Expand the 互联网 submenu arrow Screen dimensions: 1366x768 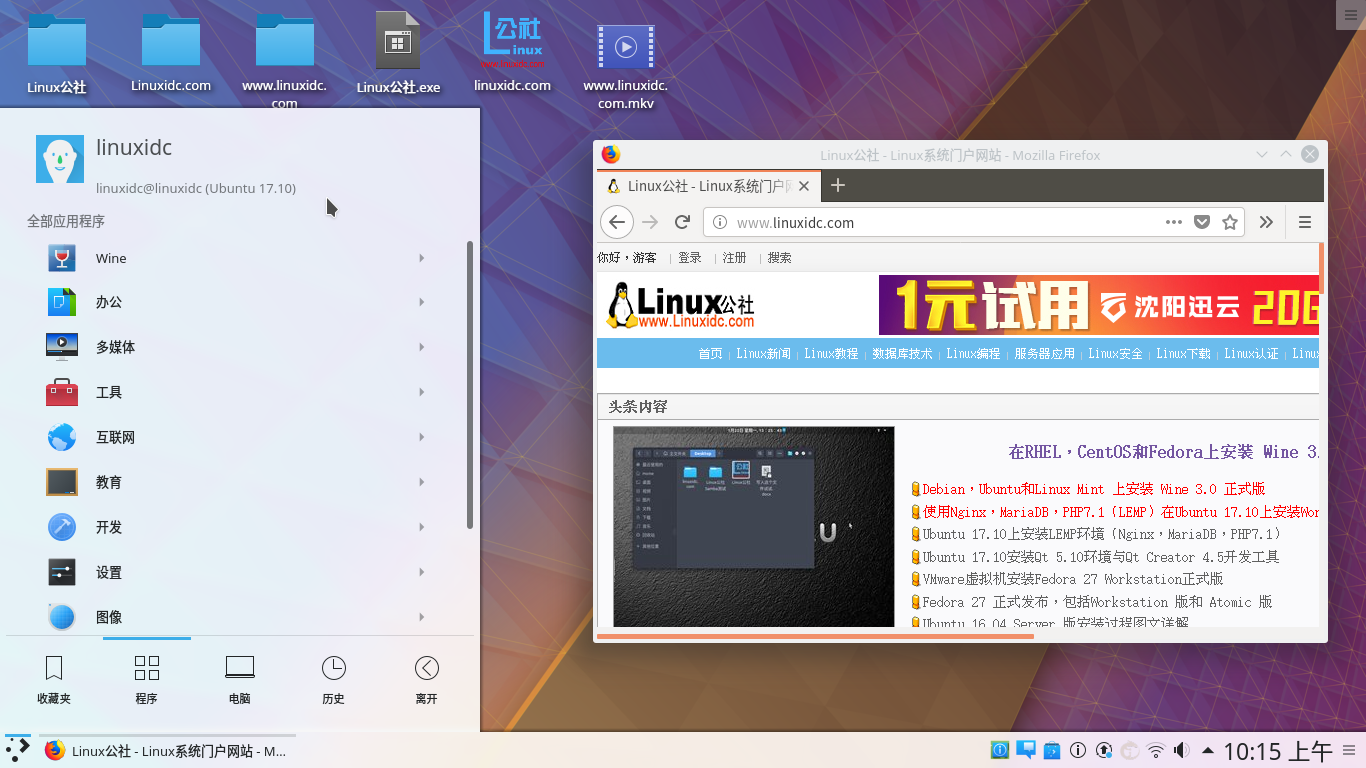(x=421, y=437)
